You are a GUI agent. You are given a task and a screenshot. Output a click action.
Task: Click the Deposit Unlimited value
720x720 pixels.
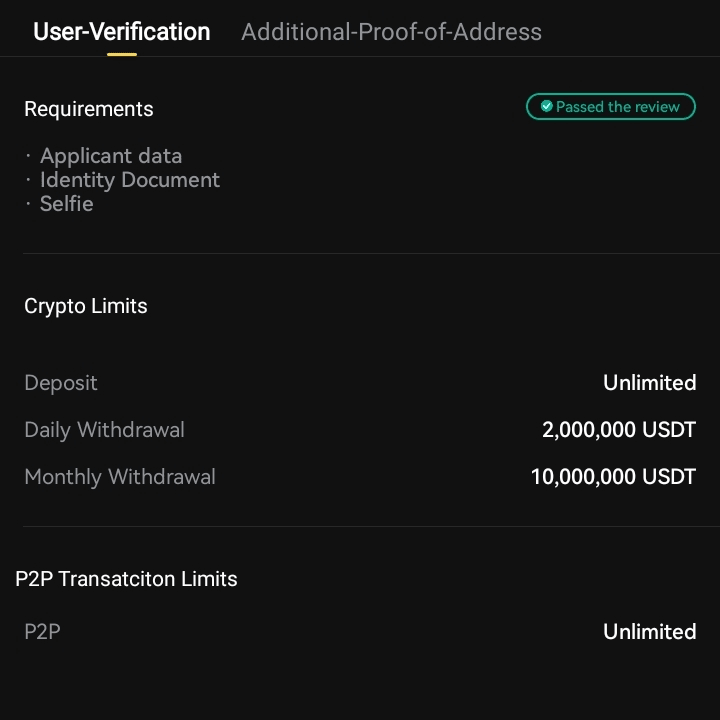[x=649, y=383]
